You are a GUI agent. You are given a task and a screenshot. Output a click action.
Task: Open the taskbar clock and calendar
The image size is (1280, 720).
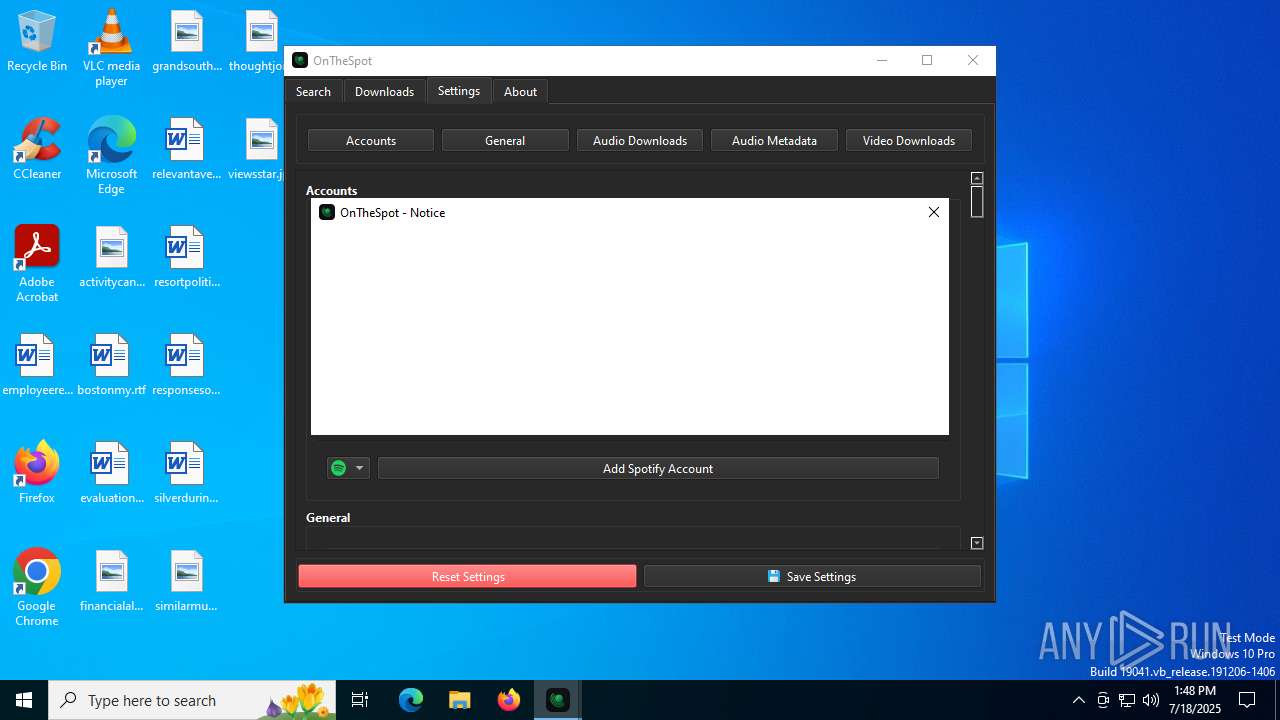pos(1195,700)
